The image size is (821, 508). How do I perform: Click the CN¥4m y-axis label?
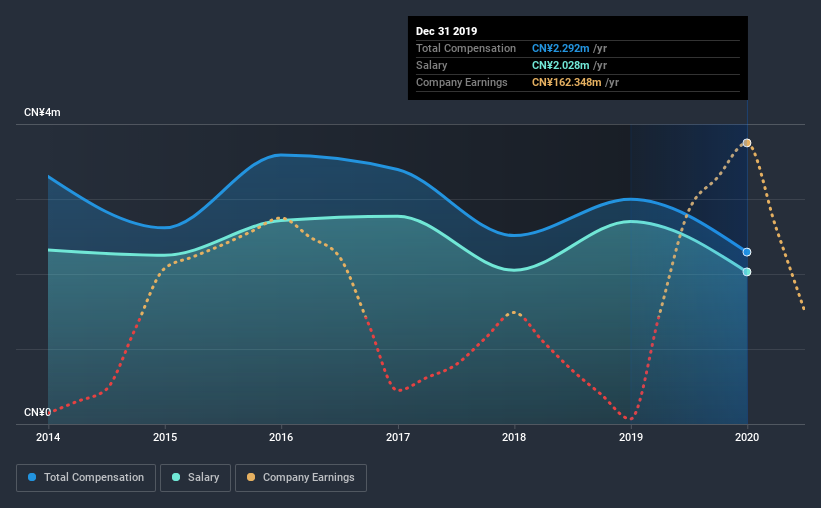(42, 113)
